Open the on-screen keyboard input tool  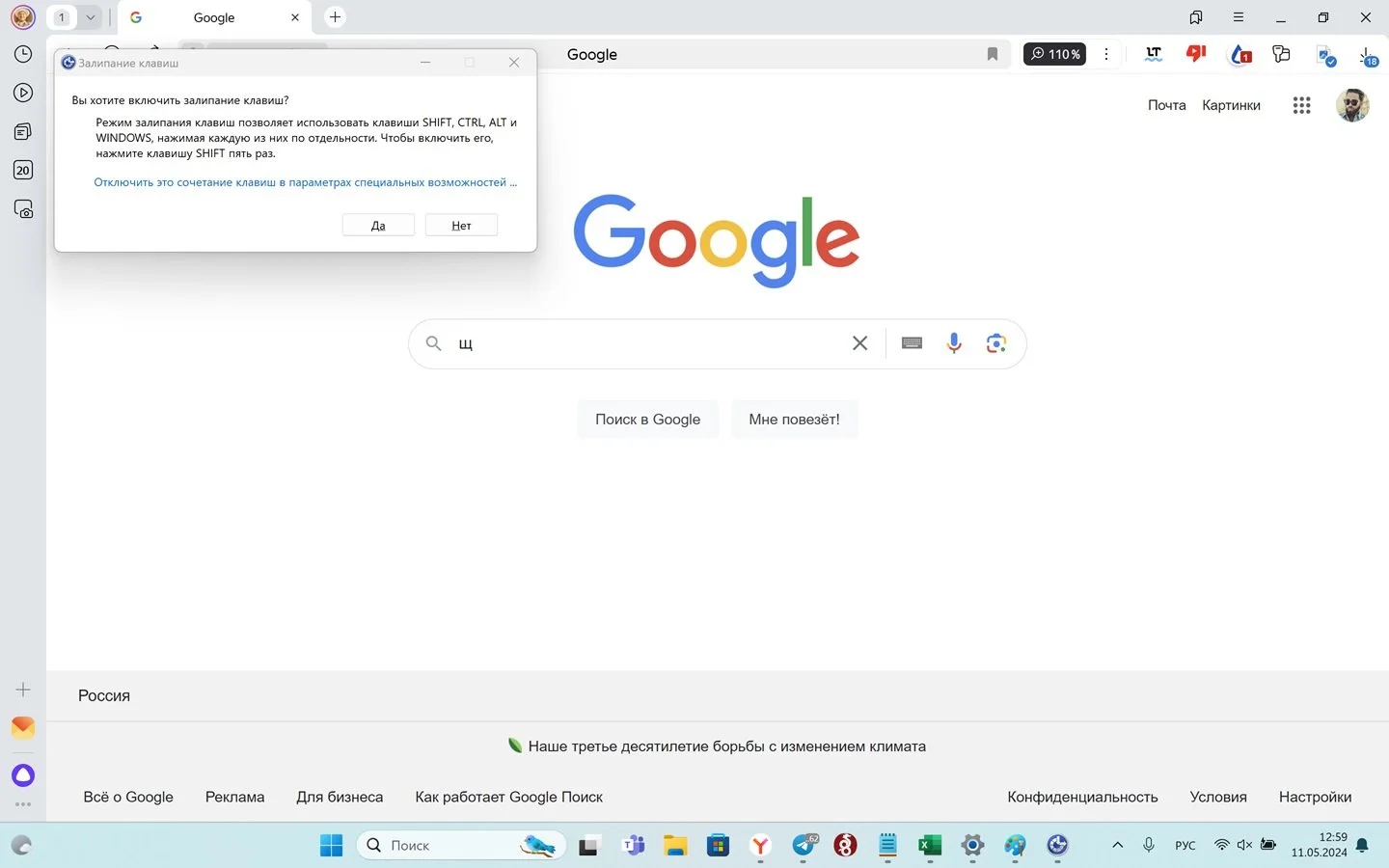coord(912,343)
